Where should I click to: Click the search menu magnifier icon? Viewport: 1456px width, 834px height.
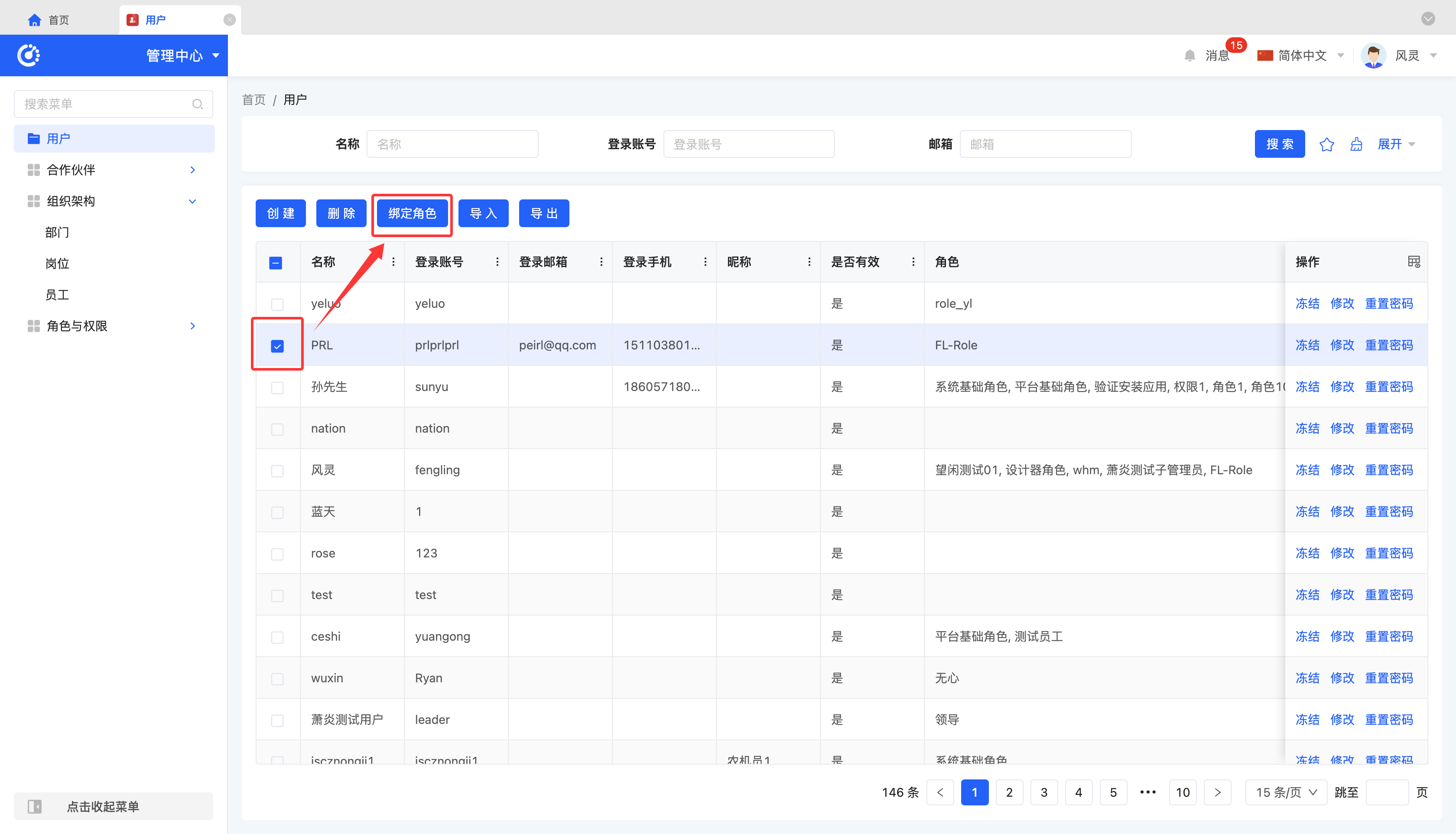click(x=198, y=104)
